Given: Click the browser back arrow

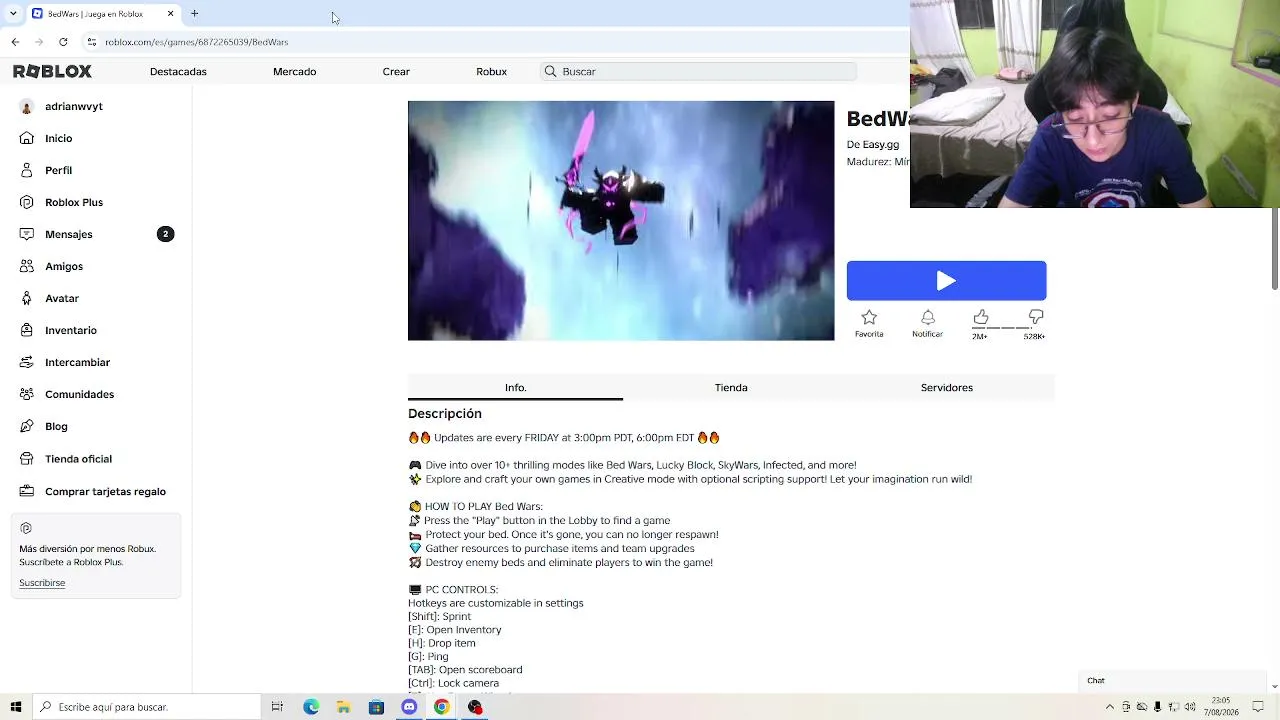Looking at the screenshot, I should (x=15, y=42).
